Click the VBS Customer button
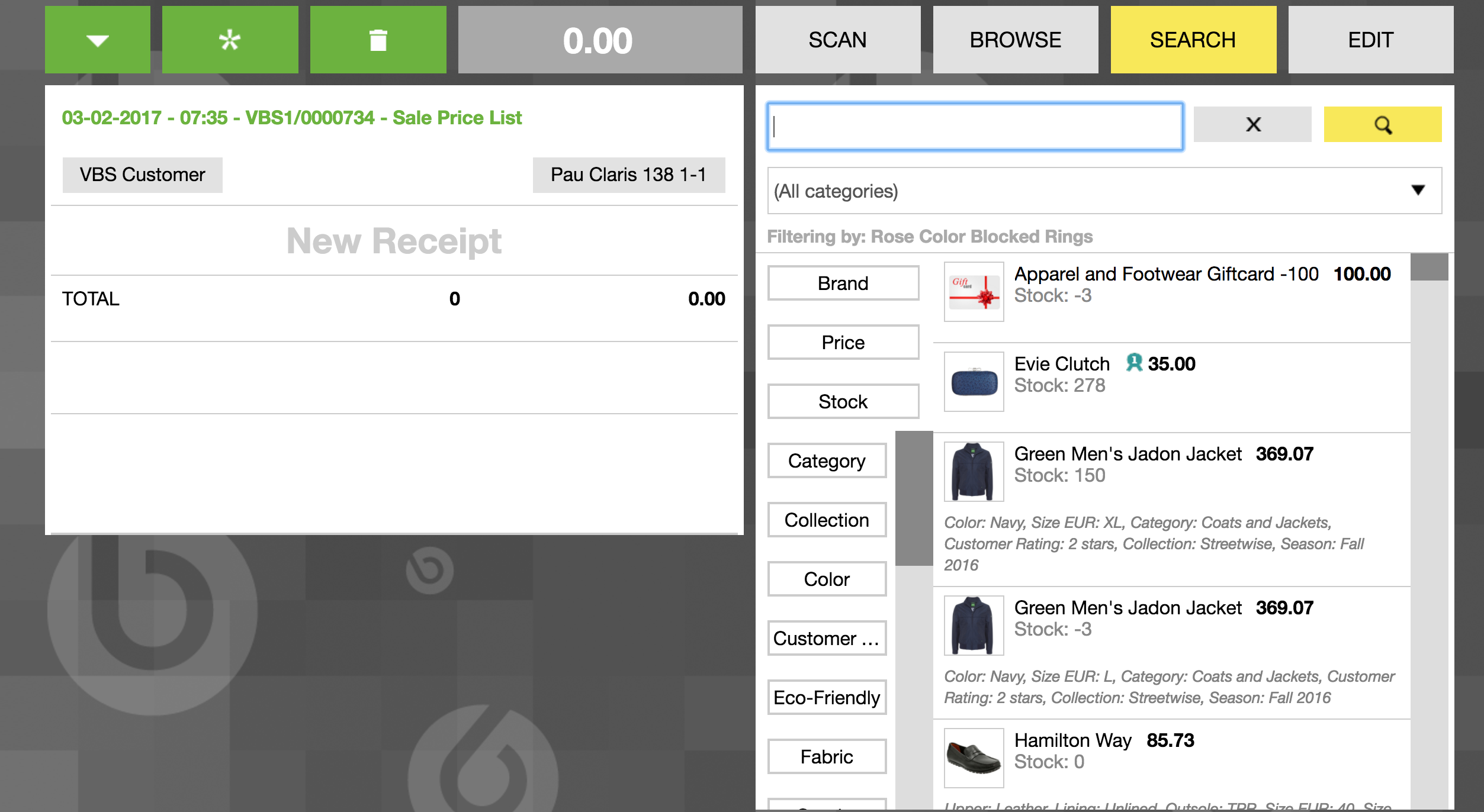The image size is (1484, 812). point(142,175)
